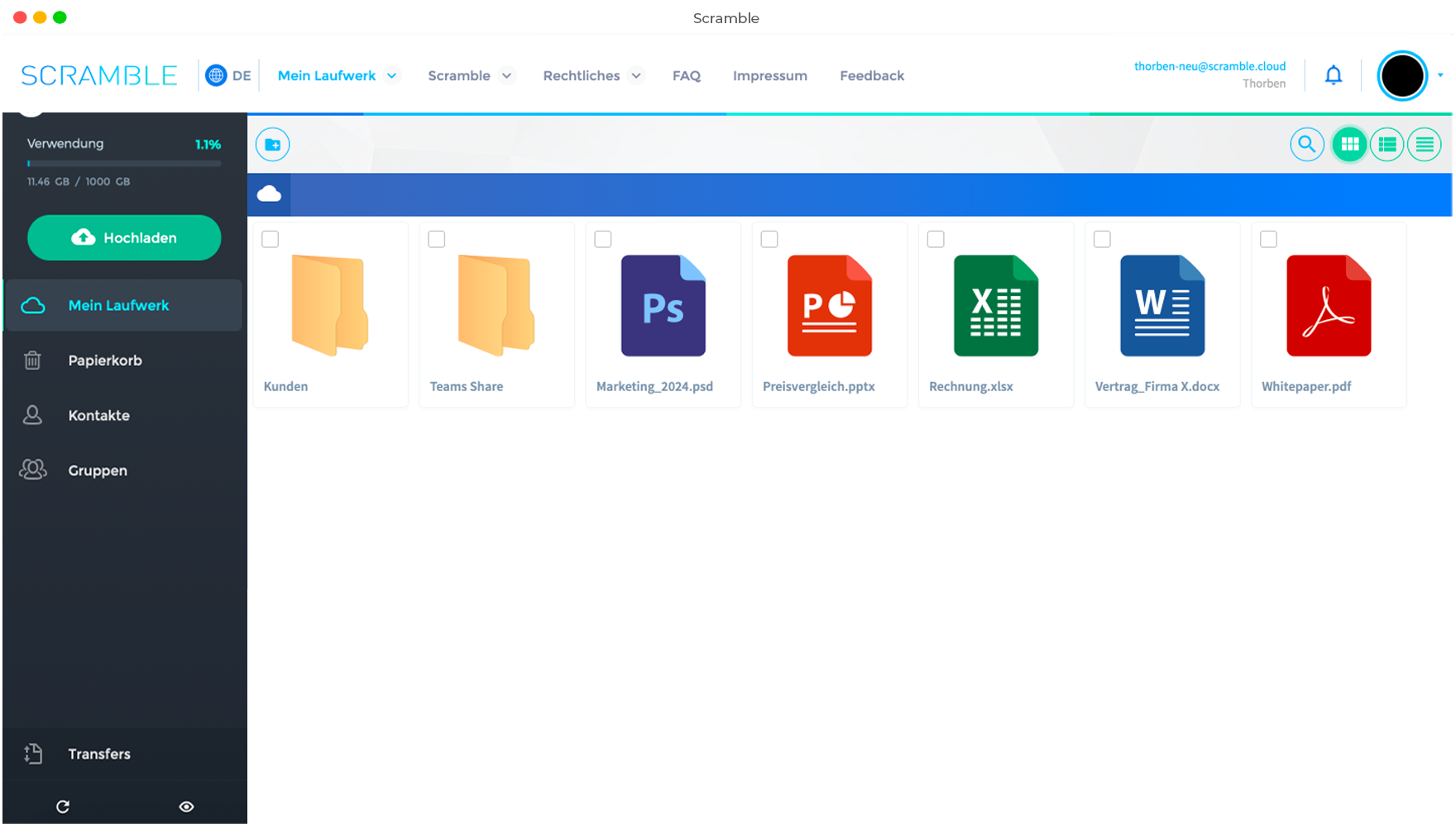Click the new folder icon in toolbar
Screen dimensions: 1456x827
tap(272, 145)
